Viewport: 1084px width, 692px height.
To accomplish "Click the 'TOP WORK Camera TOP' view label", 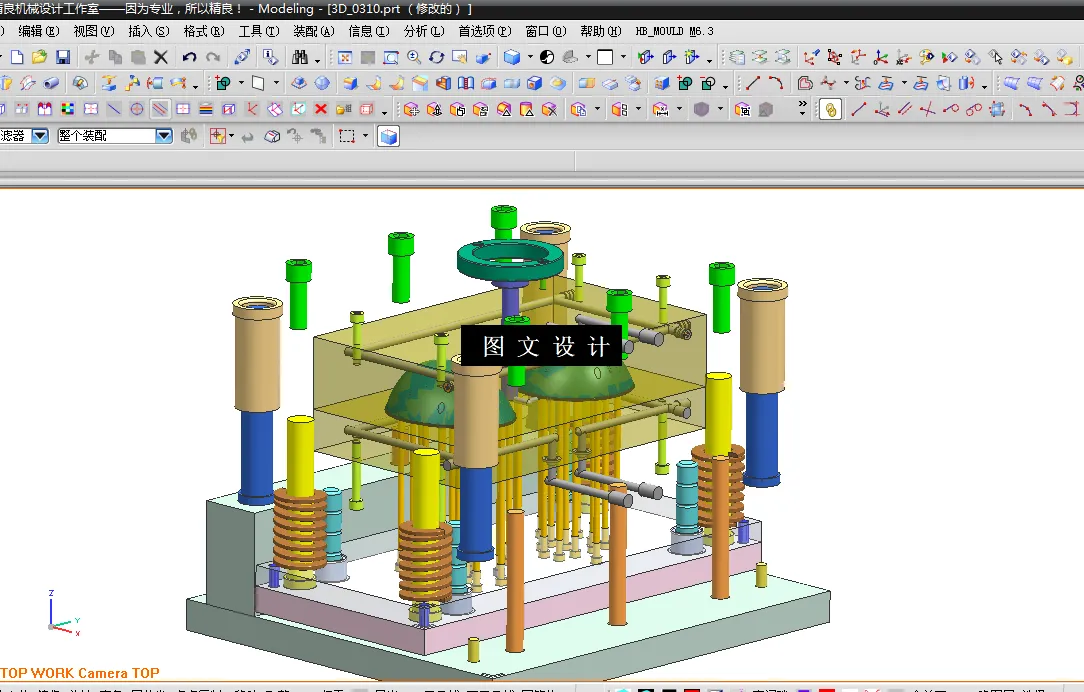I will click(x=80, y=673).
